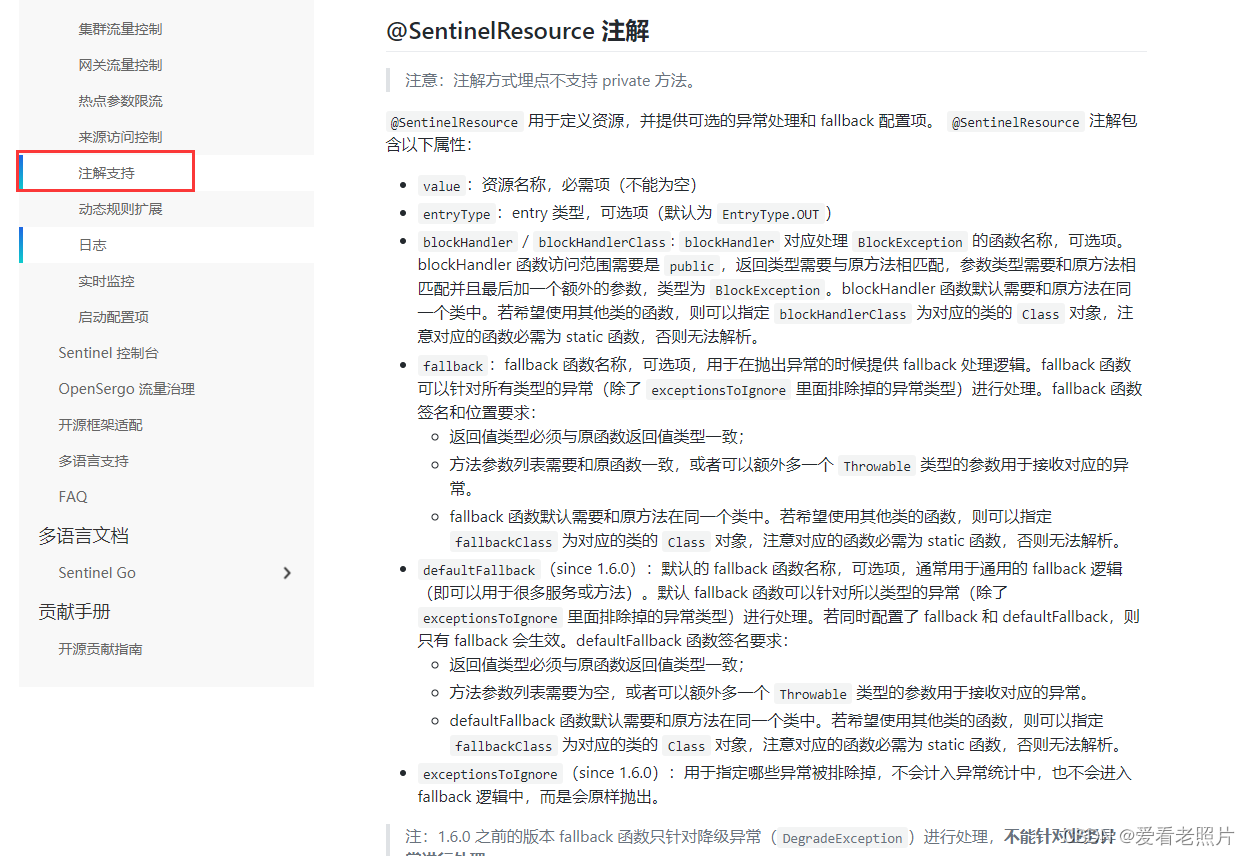Click the 'EntryType.OUT' code tag

point(770,214)
